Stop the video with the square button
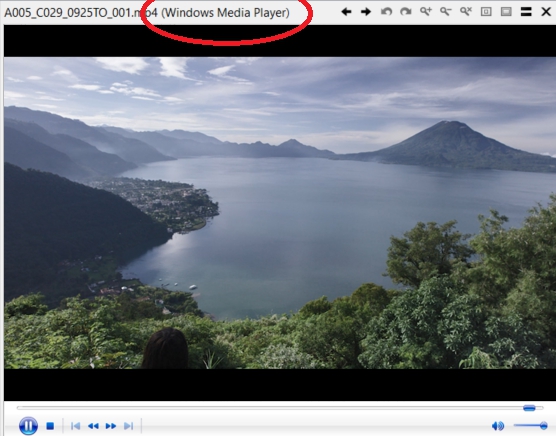Screen dimensions: 556x436 50,426
